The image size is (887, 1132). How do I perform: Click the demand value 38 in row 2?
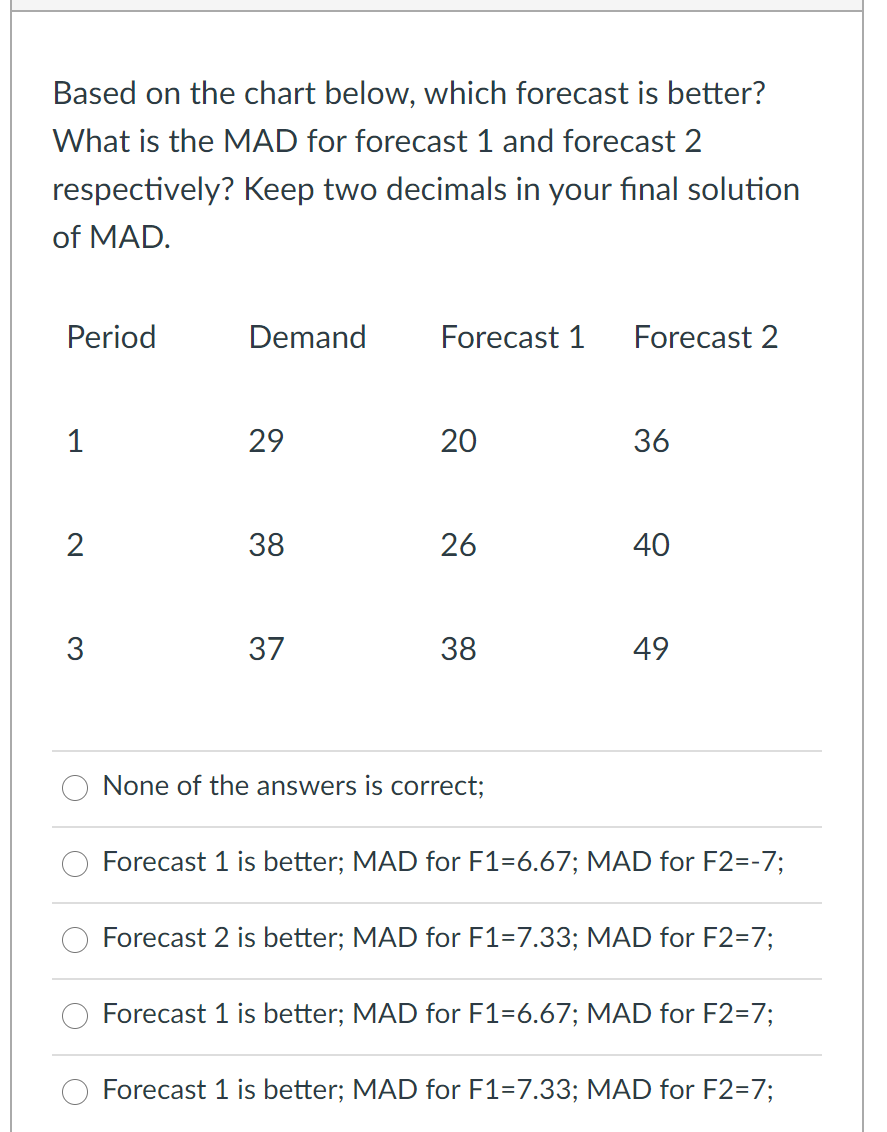(266, 545)
